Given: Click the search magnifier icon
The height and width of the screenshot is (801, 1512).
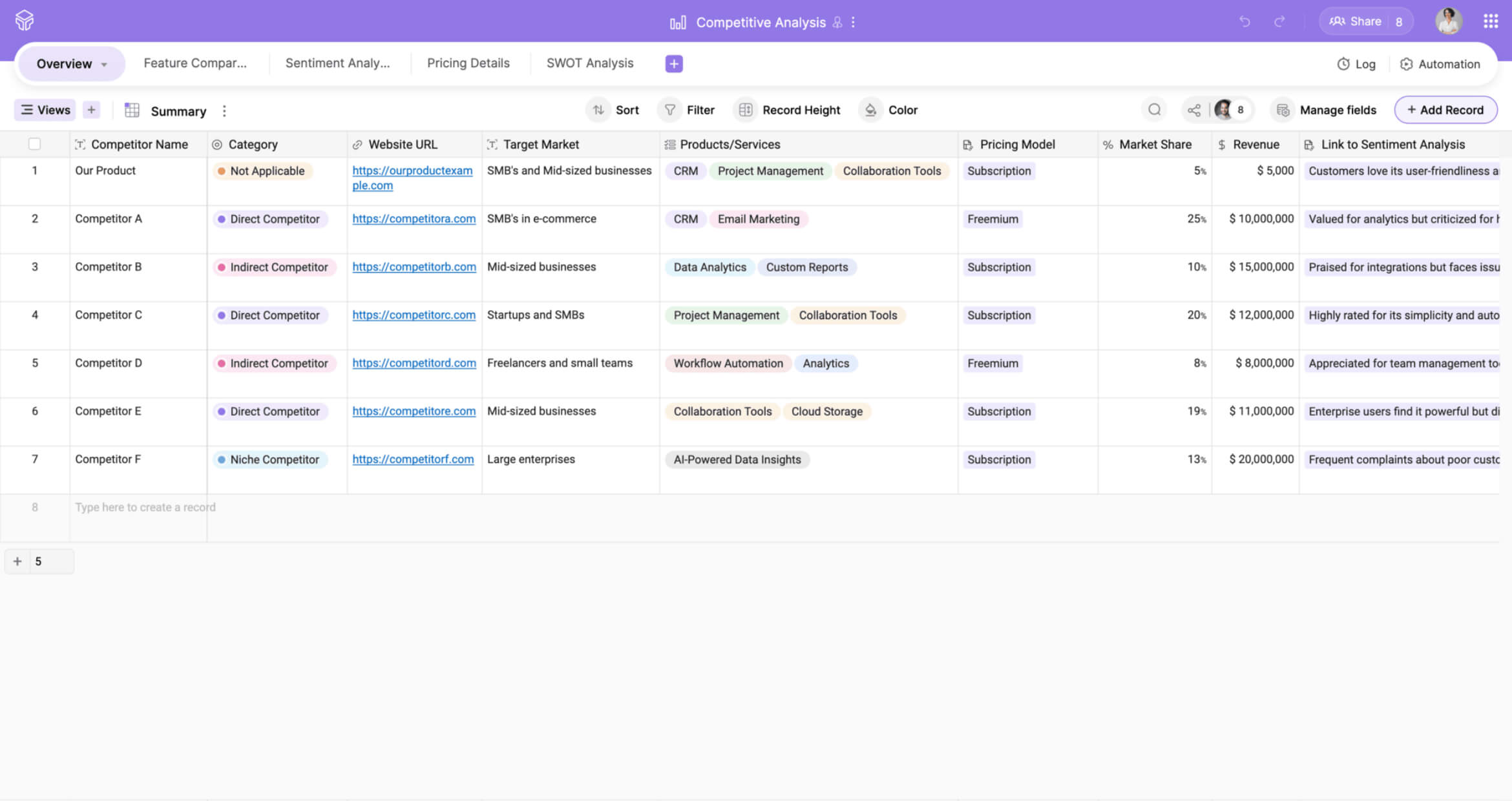Looking at the screenshot, I should pos(1155,110).
